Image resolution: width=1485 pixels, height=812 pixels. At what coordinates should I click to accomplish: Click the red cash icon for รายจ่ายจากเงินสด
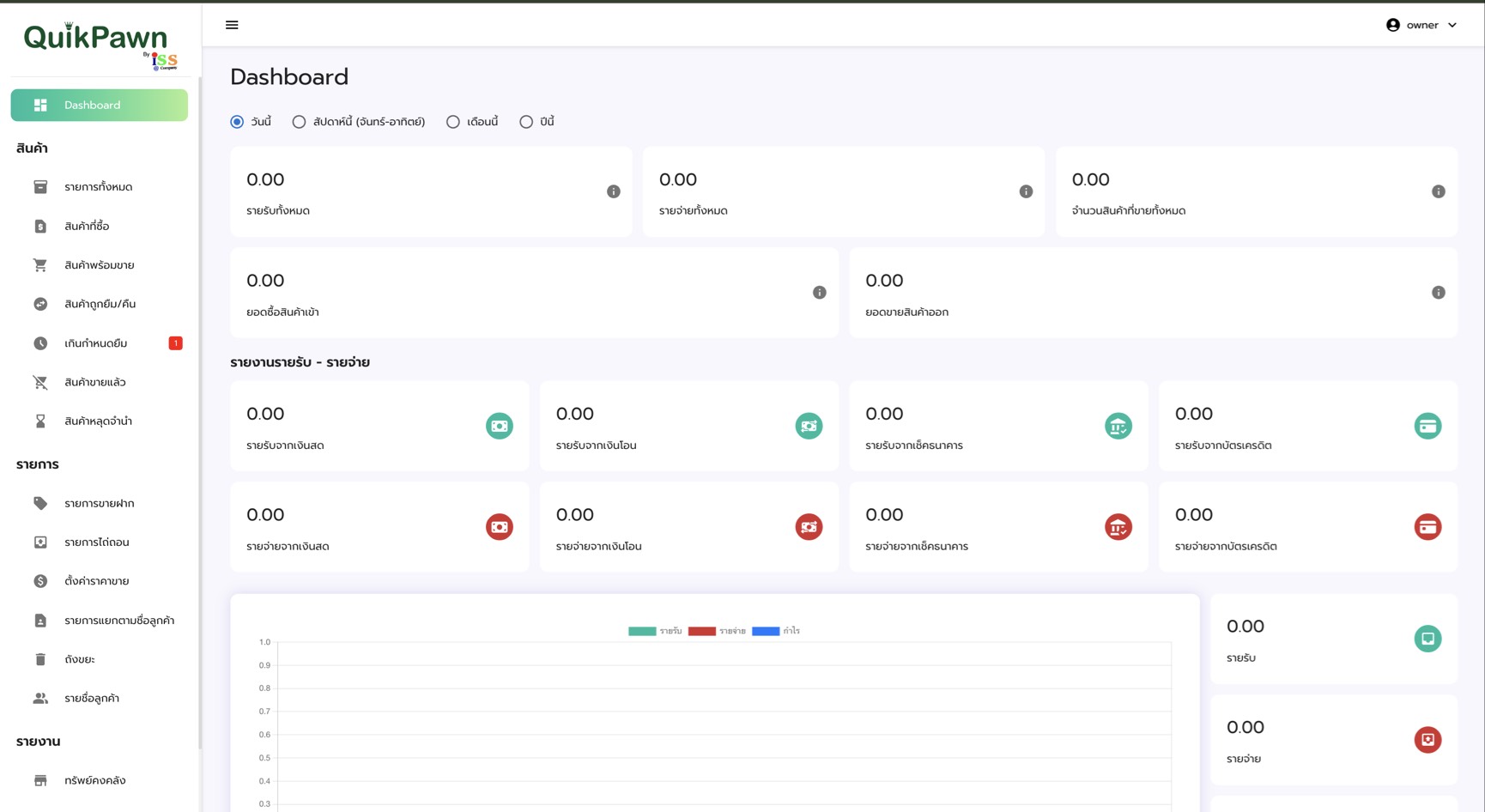(500, 527)
